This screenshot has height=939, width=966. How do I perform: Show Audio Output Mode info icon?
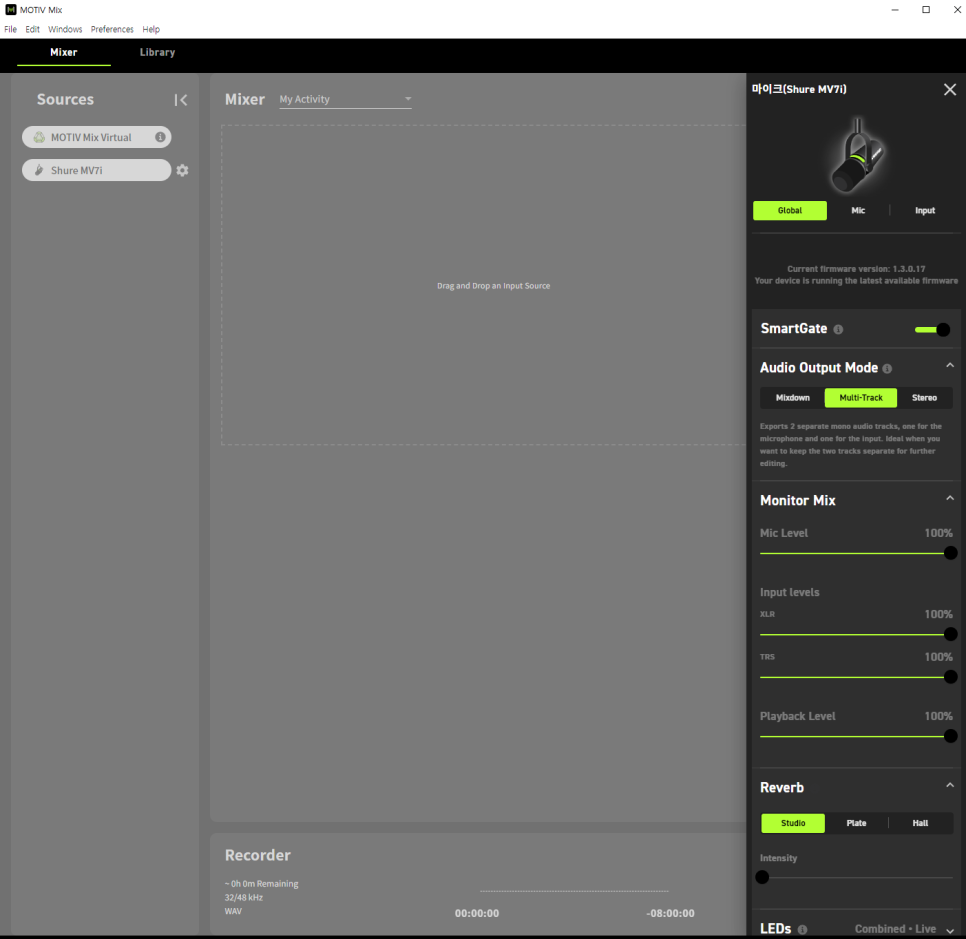point(887,368)
